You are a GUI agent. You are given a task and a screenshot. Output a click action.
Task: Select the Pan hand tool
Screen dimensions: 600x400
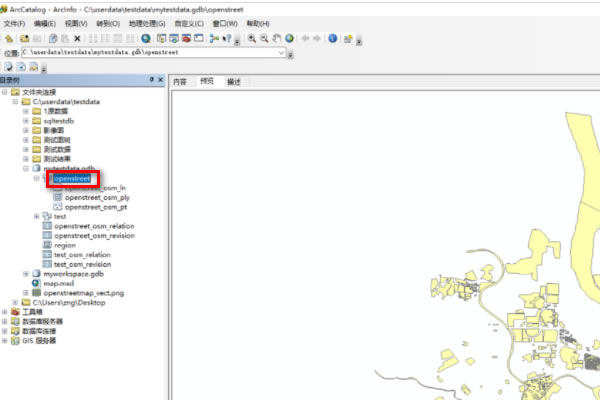click(x=277, y=38)
